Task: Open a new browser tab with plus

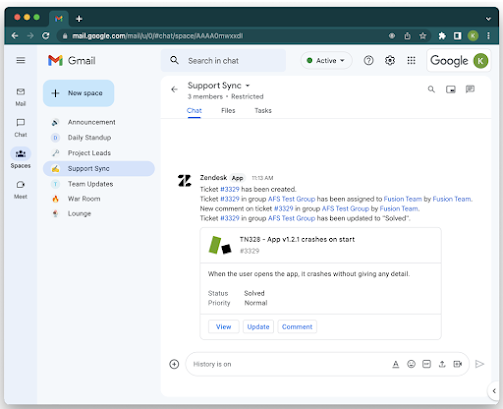Action: point(79,19)
